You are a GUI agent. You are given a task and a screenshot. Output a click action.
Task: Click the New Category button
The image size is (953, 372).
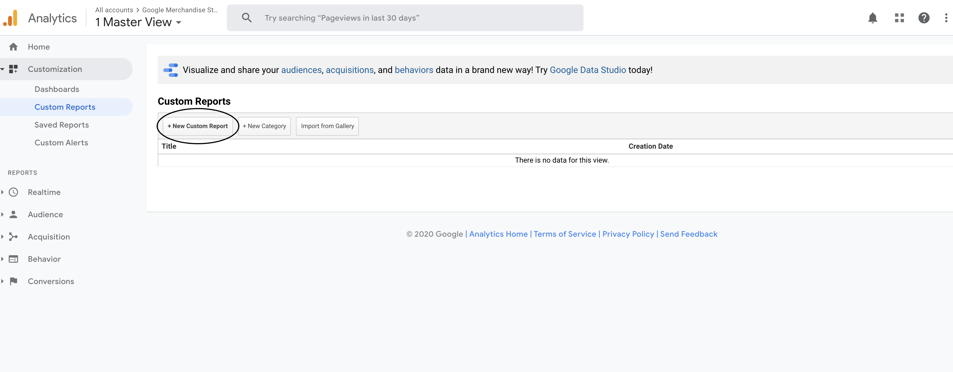click(264, 126)
